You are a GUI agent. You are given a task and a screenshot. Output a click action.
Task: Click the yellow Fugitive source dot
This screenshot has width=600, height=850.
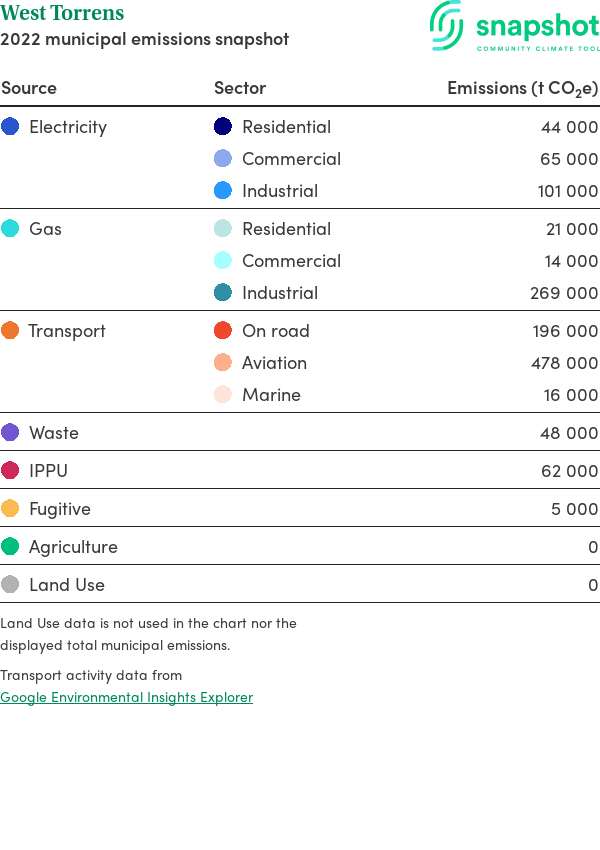pyautogui.click(x=10, y=508)
